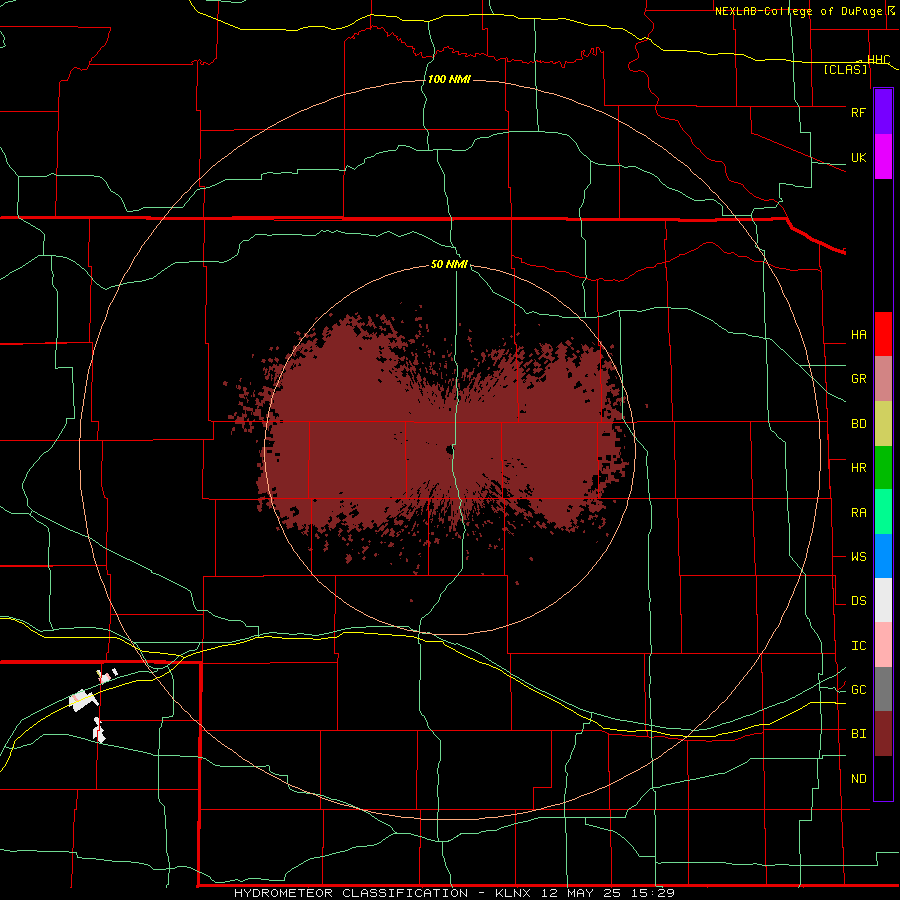This screenshot has height=900, width=900.
Task: Click the "NEXLAB-College of DuPage" credit text
Action: (x=800, y=11)
